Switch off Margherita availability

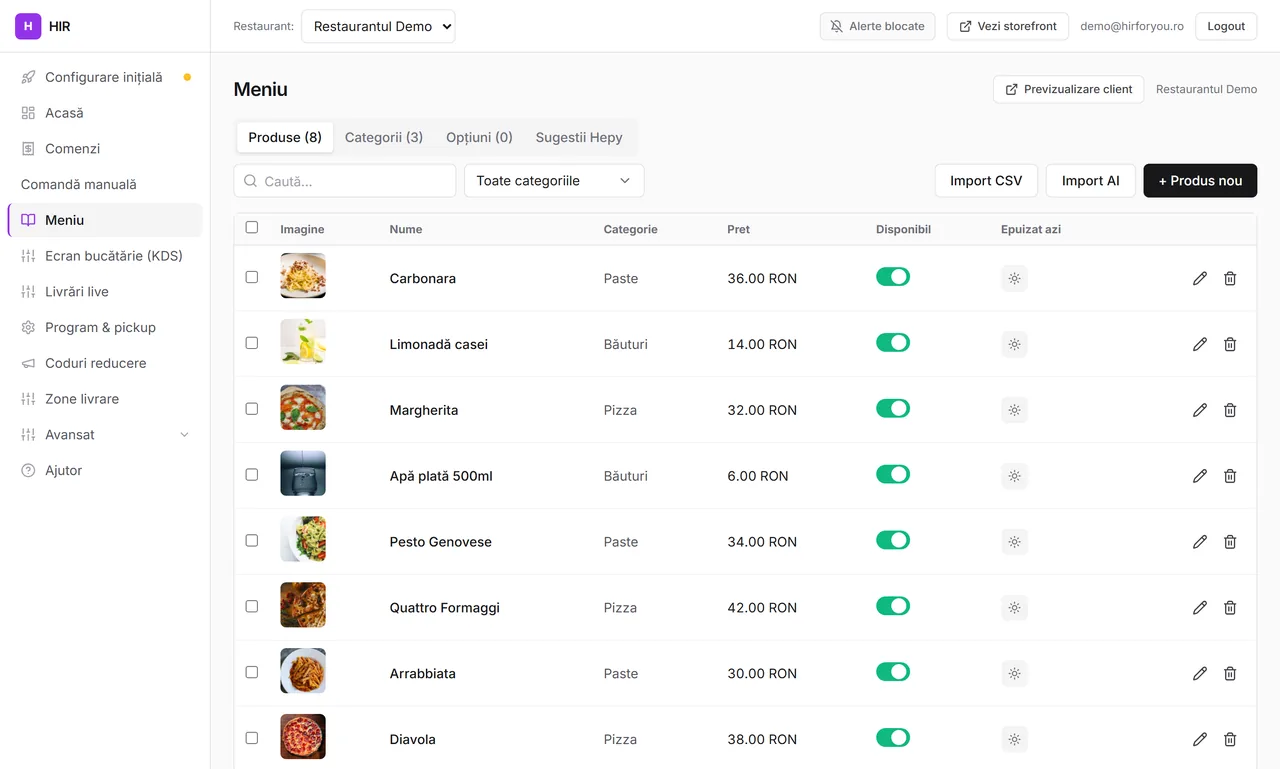[x=893, y=409]
